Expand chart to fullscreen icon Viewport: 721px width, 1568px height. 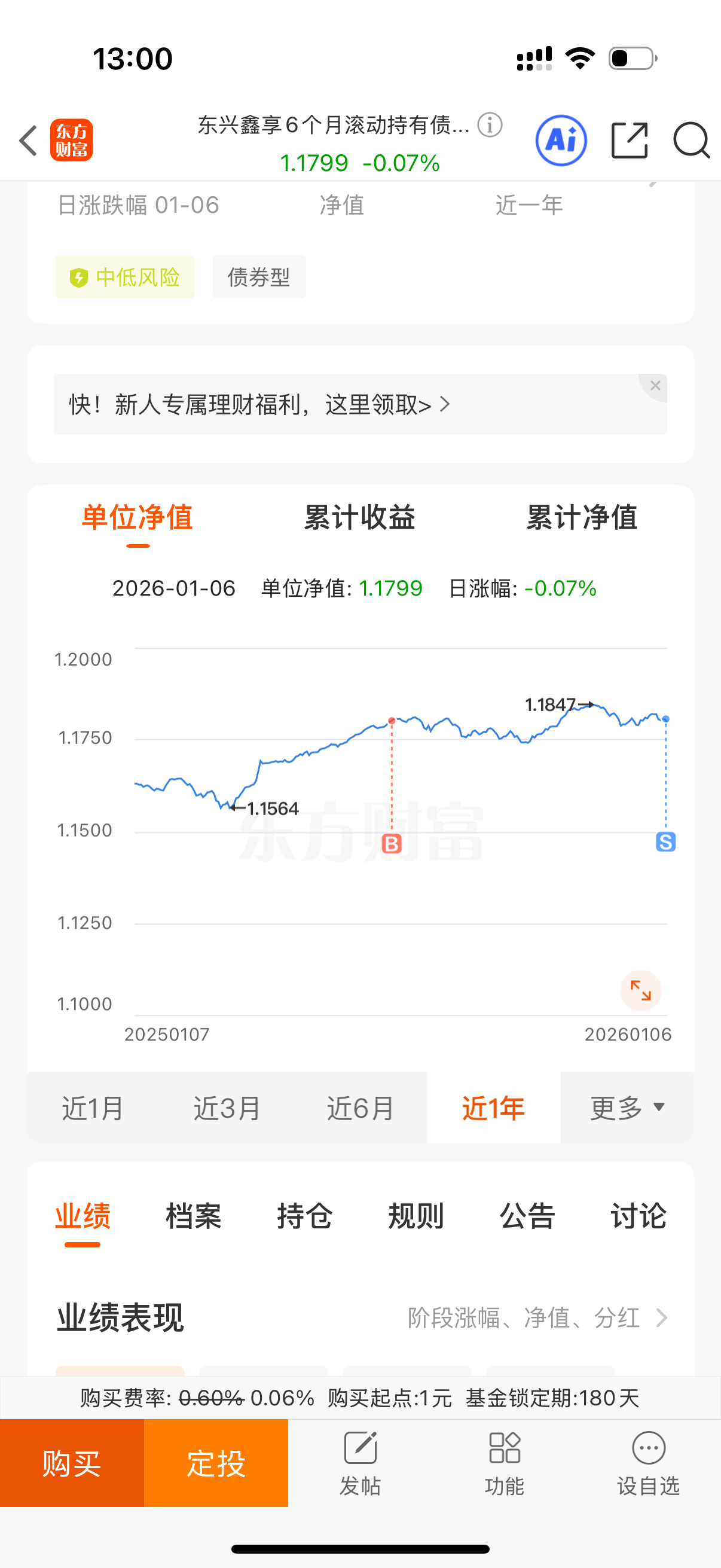[x=641, y=990]
